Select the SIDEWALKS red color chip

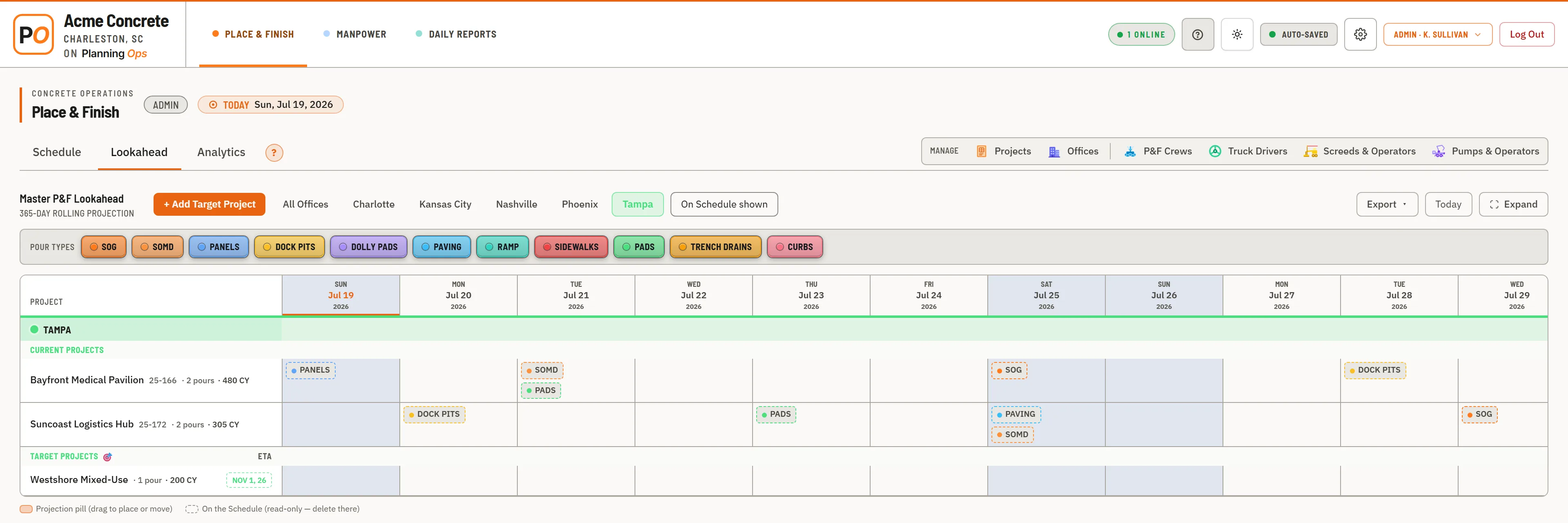click(571, 247)
